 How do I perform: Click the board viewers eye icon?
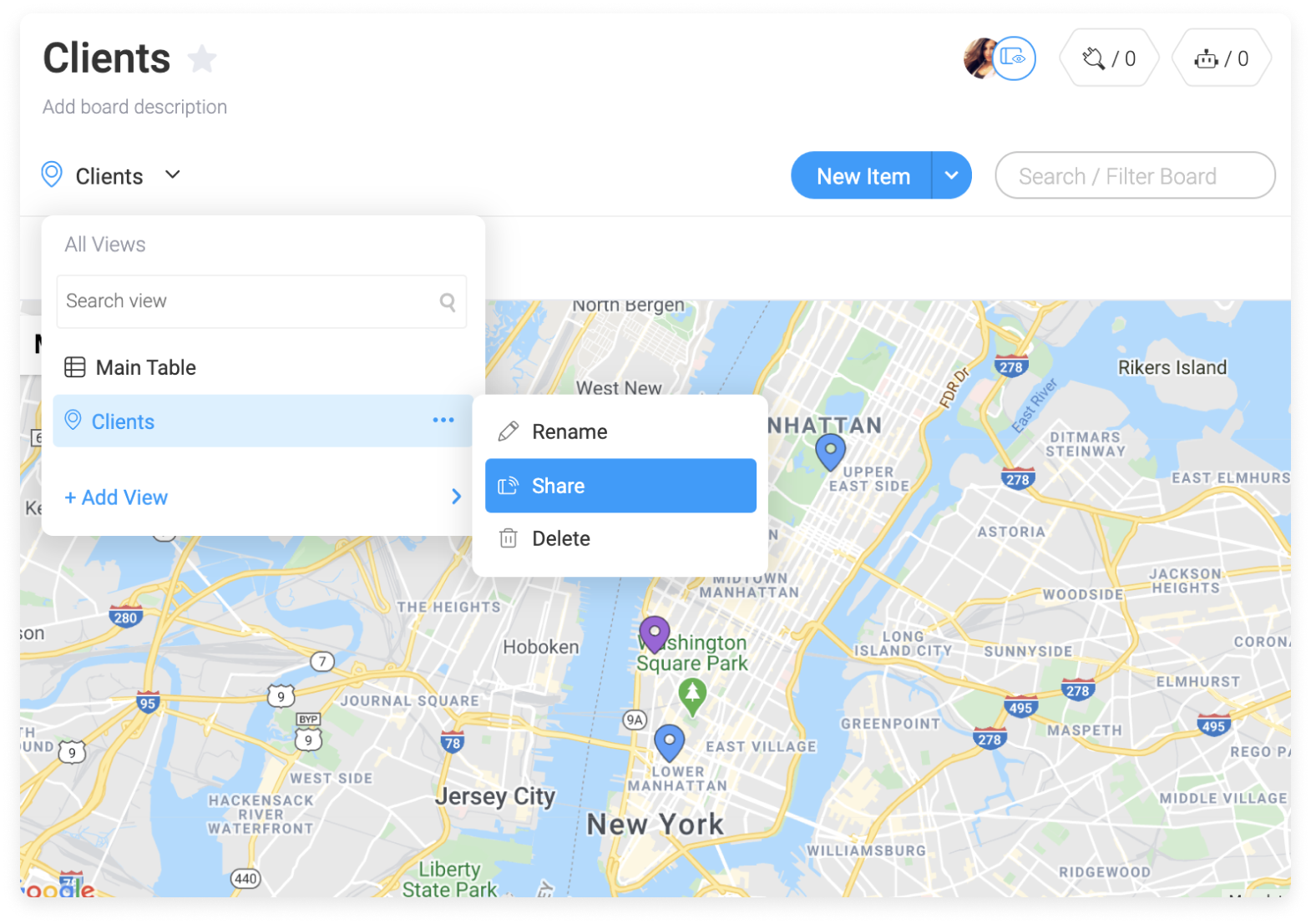coord(1015,58)
